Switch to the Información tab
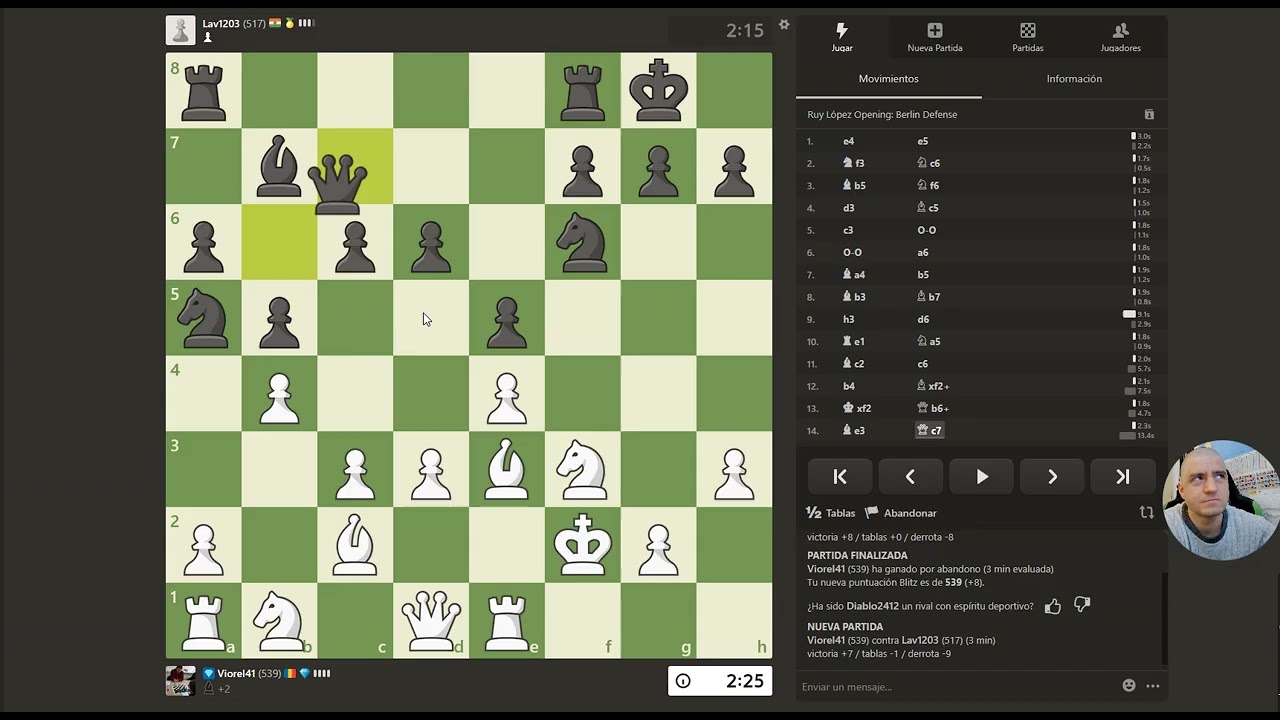The width and height of the screenshot is (1280, 720). [x=1074, y=79]
